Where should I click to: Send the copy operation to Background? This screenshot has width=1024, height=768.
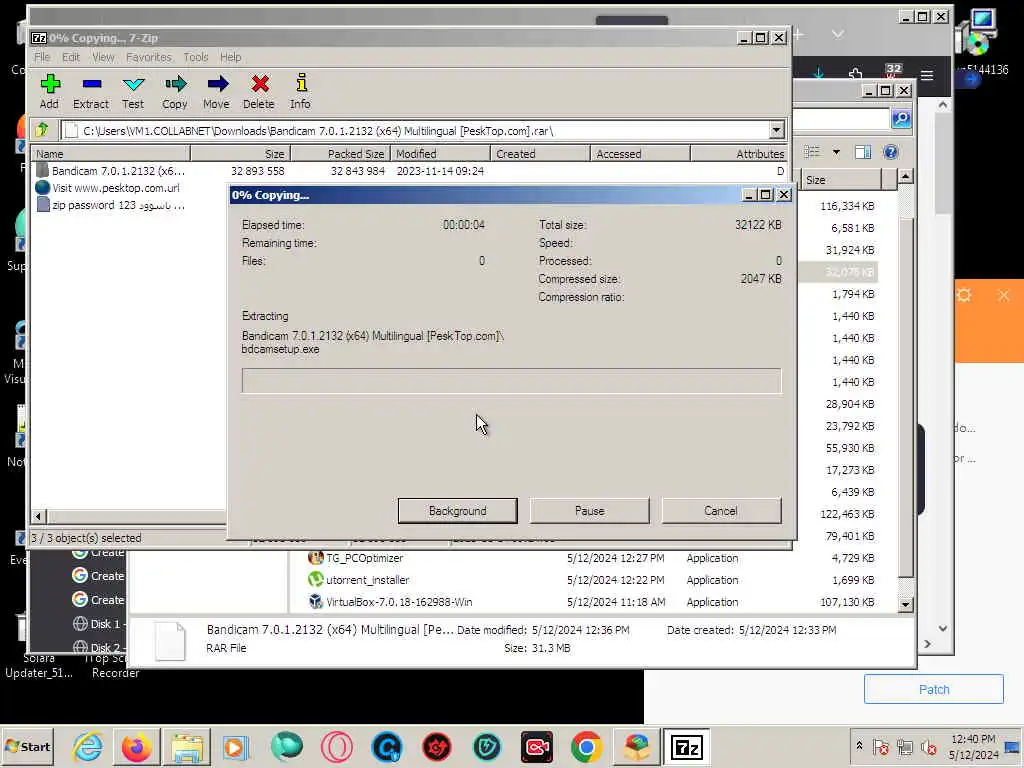click(457, 511)
